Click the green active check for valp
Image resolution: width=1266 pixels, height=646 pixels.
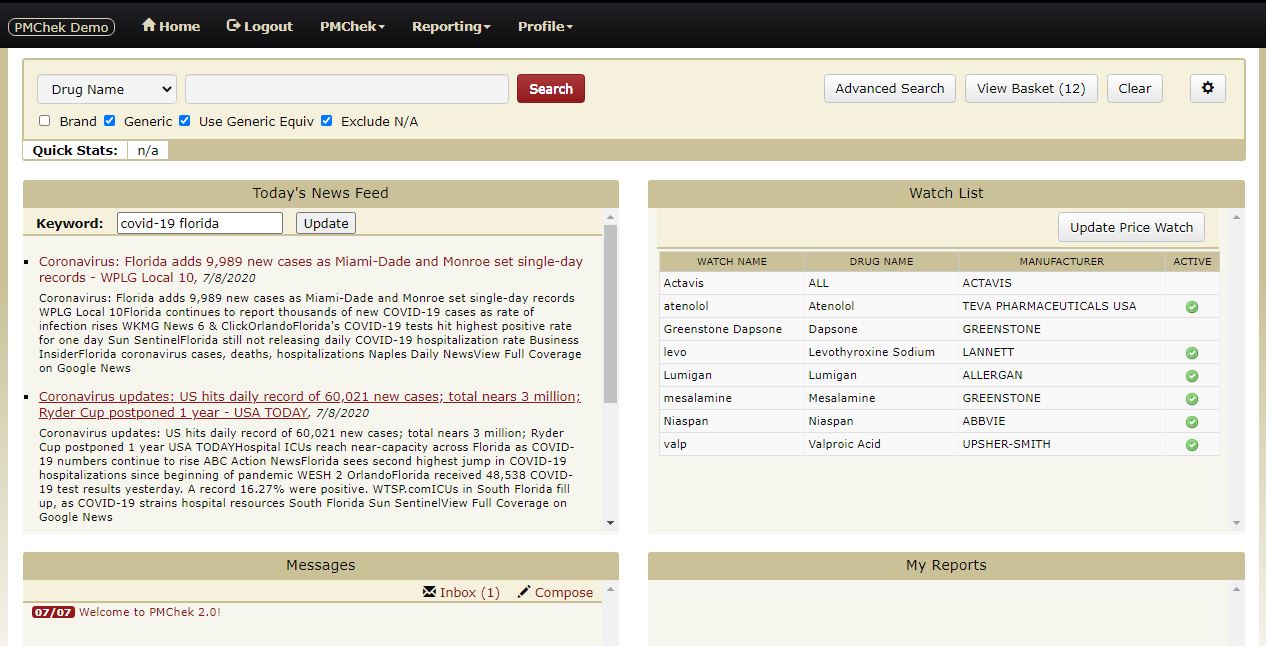1192,445
